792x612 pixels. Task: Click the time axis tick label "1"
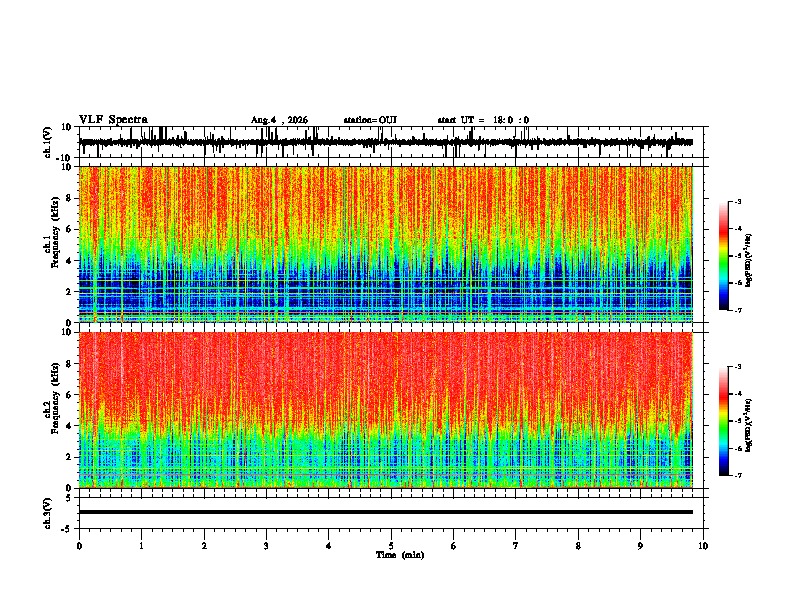click(x=141, y=546)
